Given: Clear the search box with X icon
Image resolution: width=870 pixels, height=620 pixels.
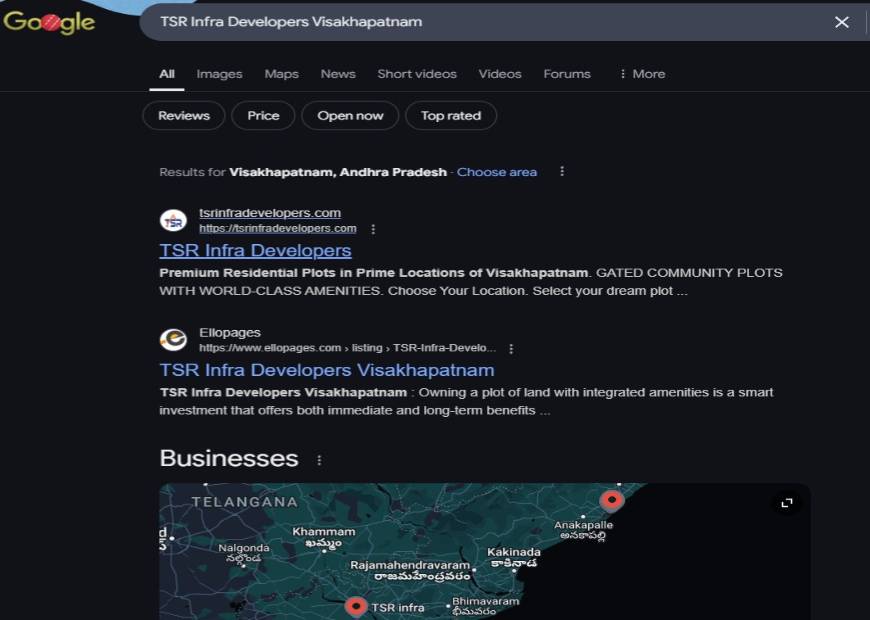Looking at the screenshot, I should (x=841, y=22).
